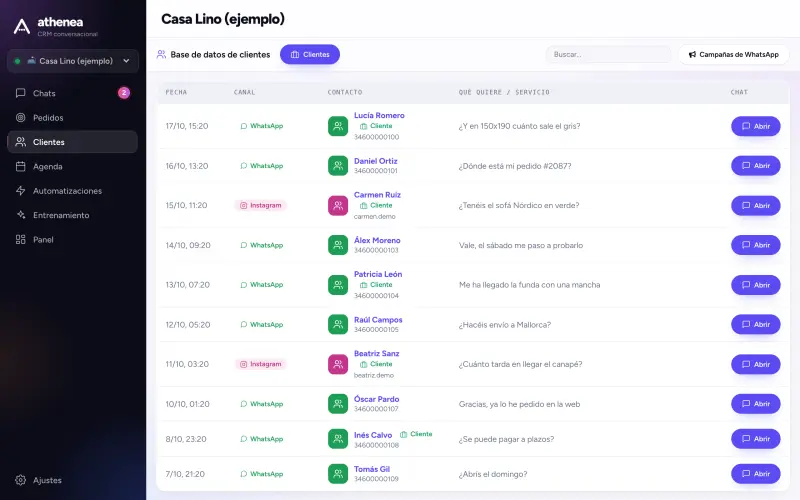This screenshot has width=800, height=500.
Task: Open Inés Calvo contact name link
Action: click(x=373, y=435)
